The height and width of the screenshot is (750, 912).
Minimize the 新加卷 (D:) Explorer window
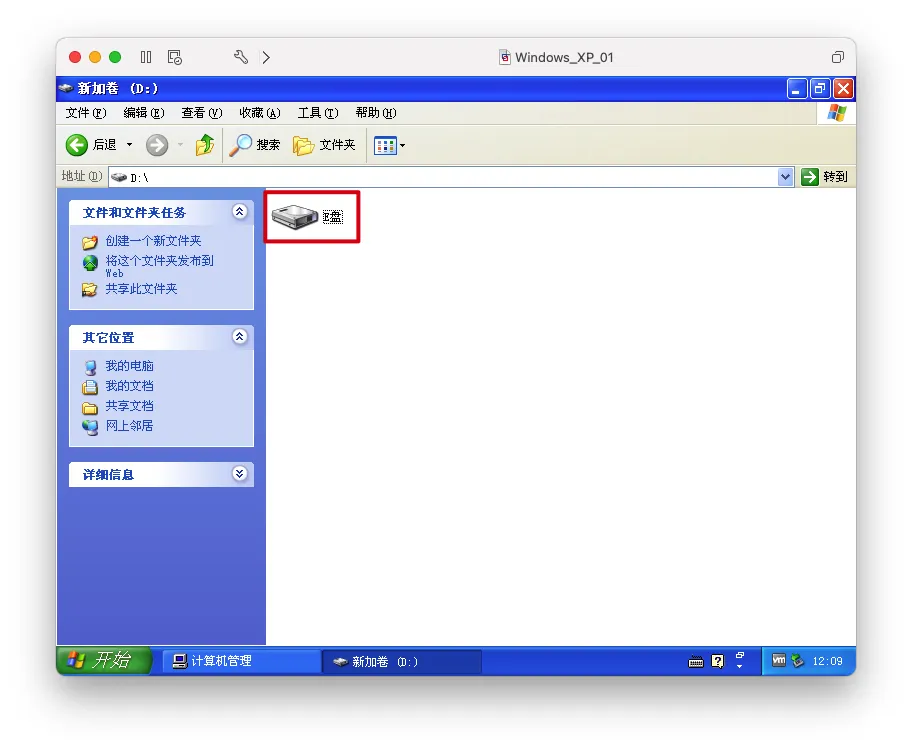click(x=796, y=89)
